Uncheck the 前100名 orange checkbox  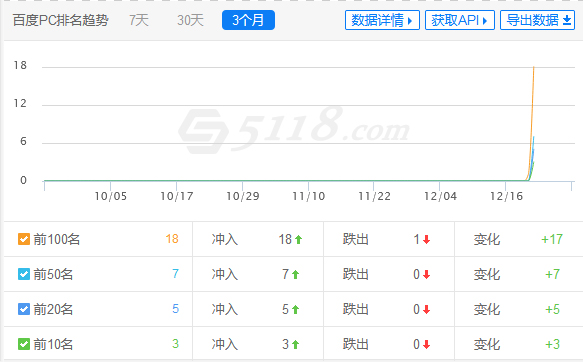click(x=24, y=239)
